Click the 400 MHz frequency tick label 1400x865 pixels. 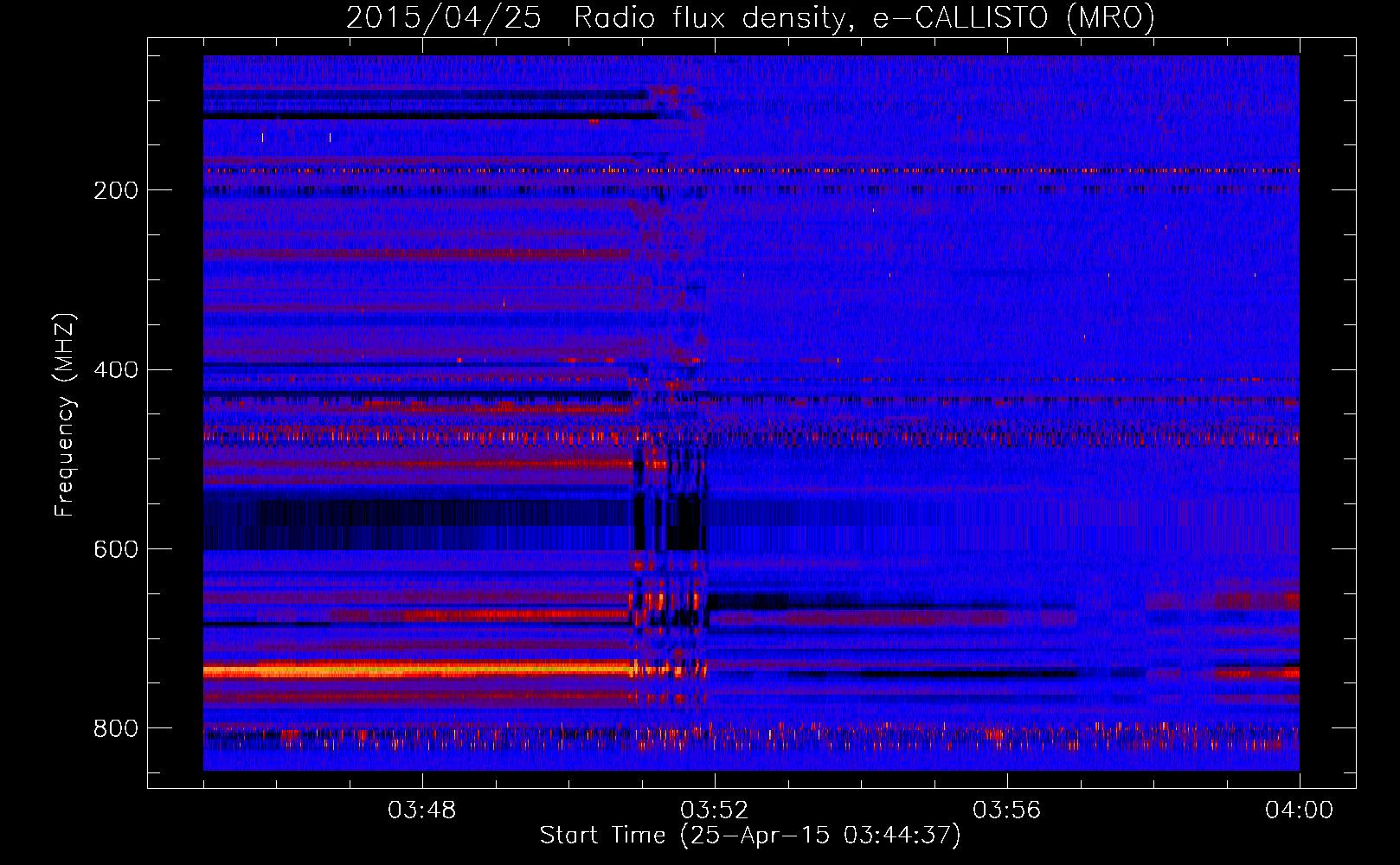coord(116,370)
